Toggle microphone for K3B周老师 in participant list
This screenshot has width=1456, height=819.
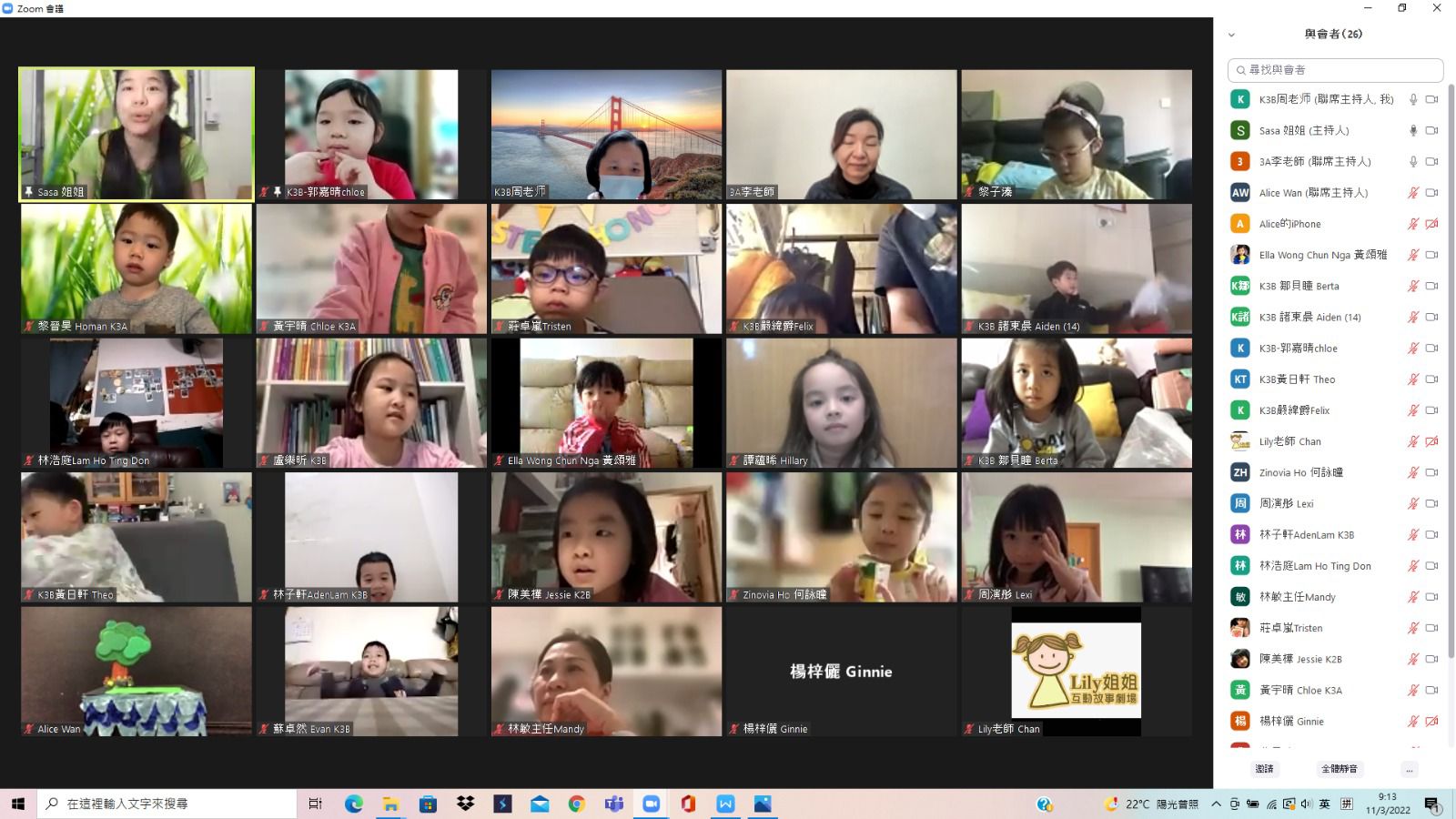[x=1413, y=99]
